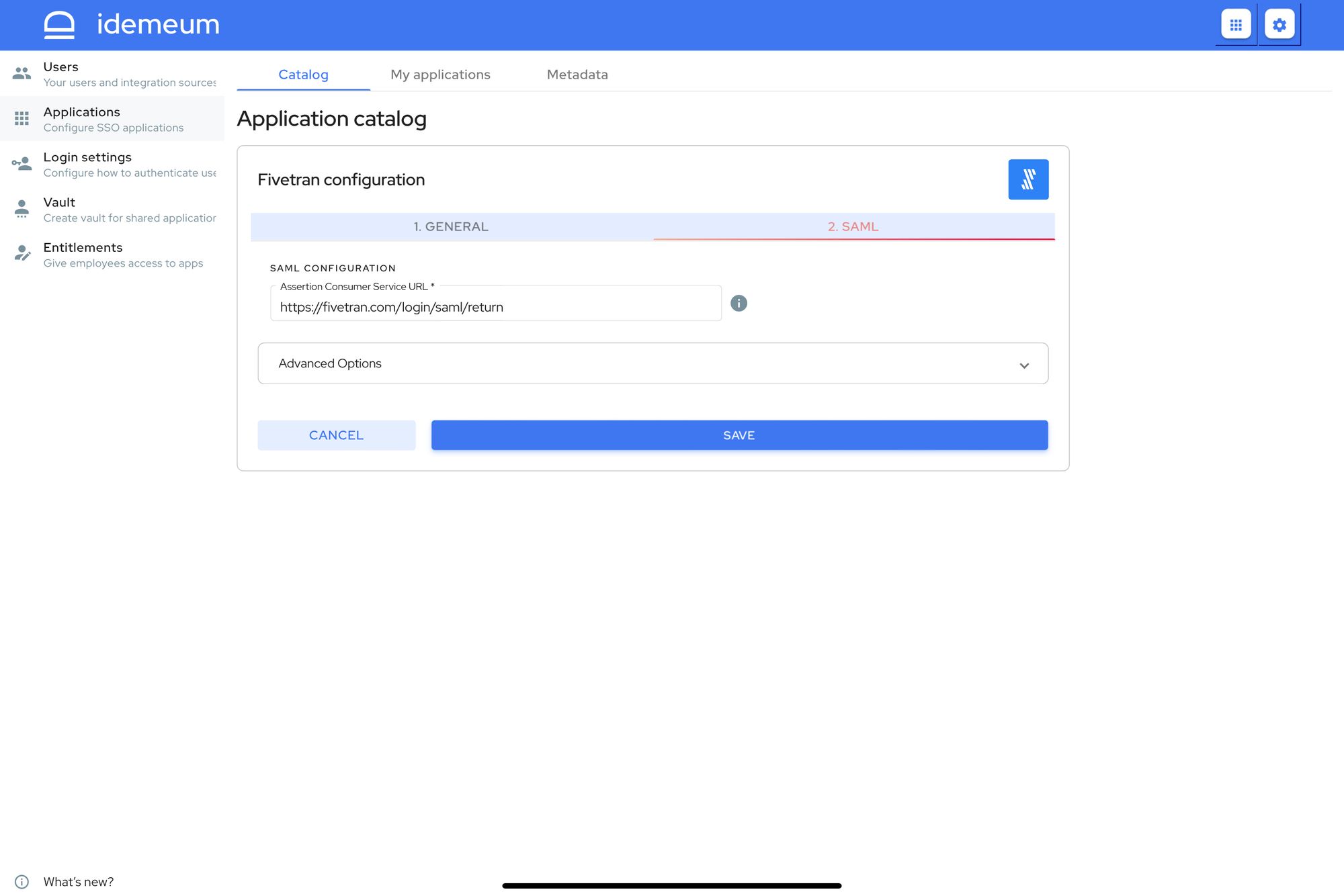Click the Fivetran logo thumbnail
This screenshot has width=1344, height=896.
click(x=1028, y=179)
